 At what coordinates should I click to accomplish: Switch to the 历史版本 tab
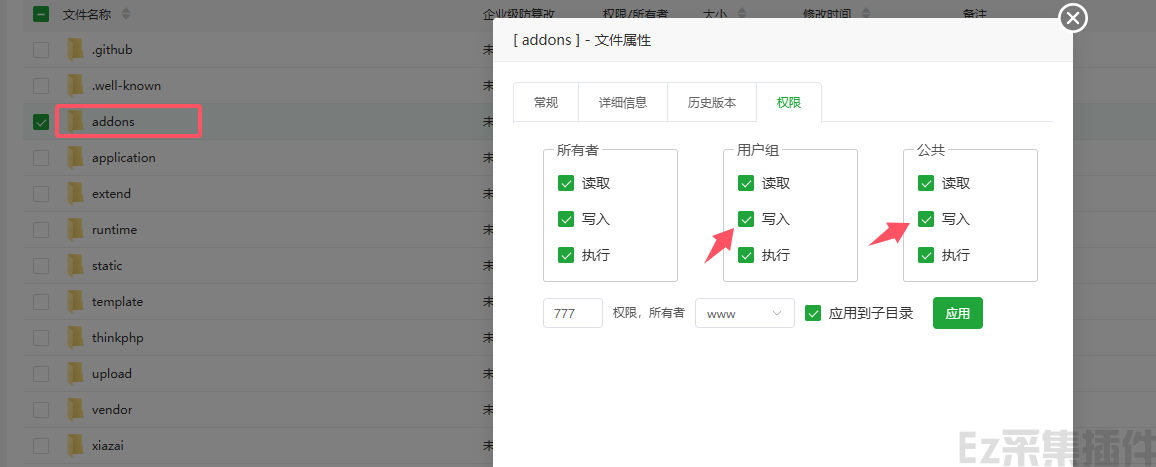pos(712,102)
